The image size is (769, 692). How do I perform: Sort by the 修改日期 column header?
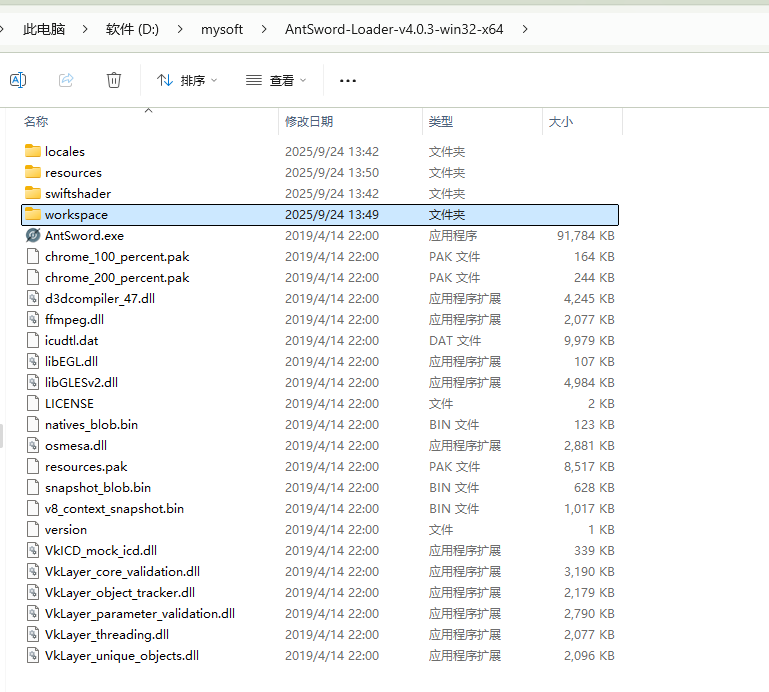pyautogui.click(x=309, y=122)
